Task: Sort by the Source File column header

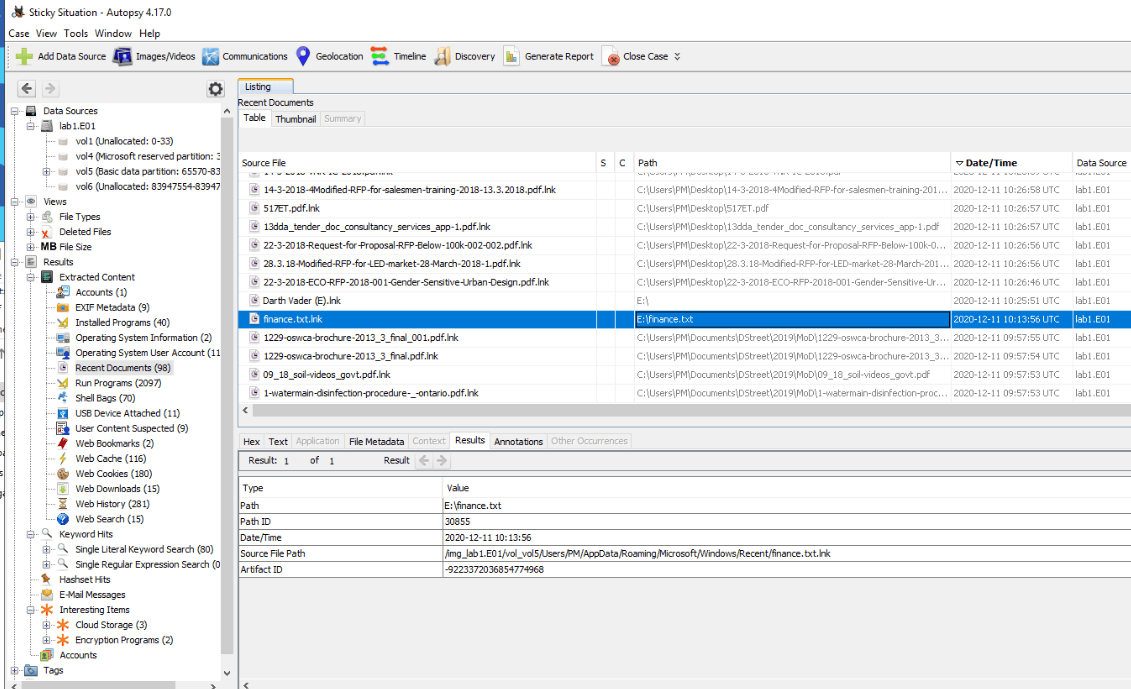Action: pyautogui.click(x=417, y=163)
